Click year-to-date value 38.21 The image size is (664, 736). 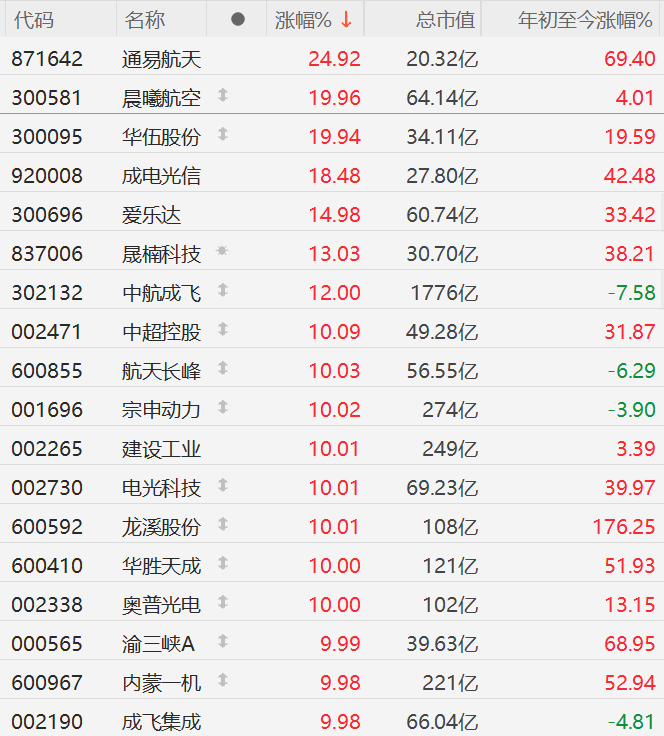629,254
